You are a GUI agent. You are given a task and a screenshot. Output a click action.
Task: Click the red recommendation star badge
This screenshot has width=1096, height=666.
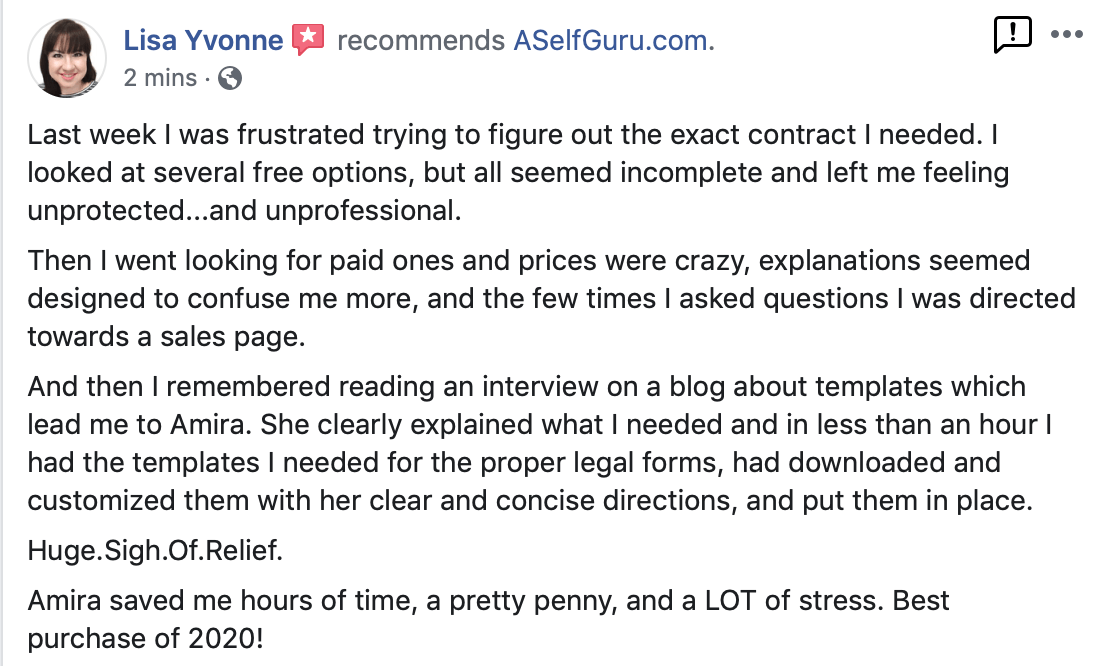[x=308, y=40]
